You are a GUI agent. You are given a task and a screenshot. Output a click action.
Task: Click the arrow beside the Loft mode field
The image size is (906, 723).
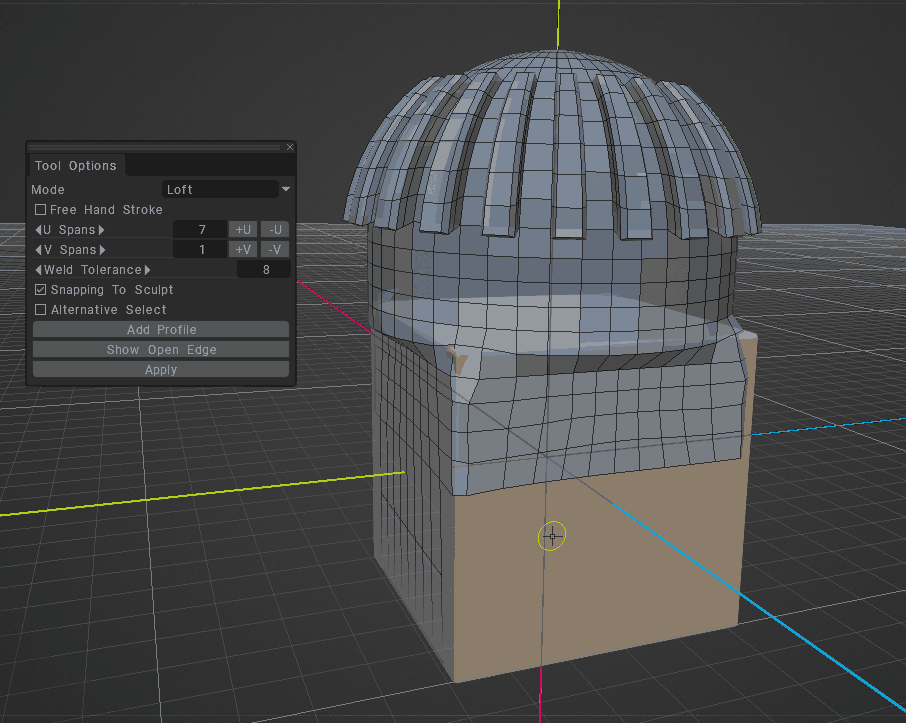(x=286, y=189)
